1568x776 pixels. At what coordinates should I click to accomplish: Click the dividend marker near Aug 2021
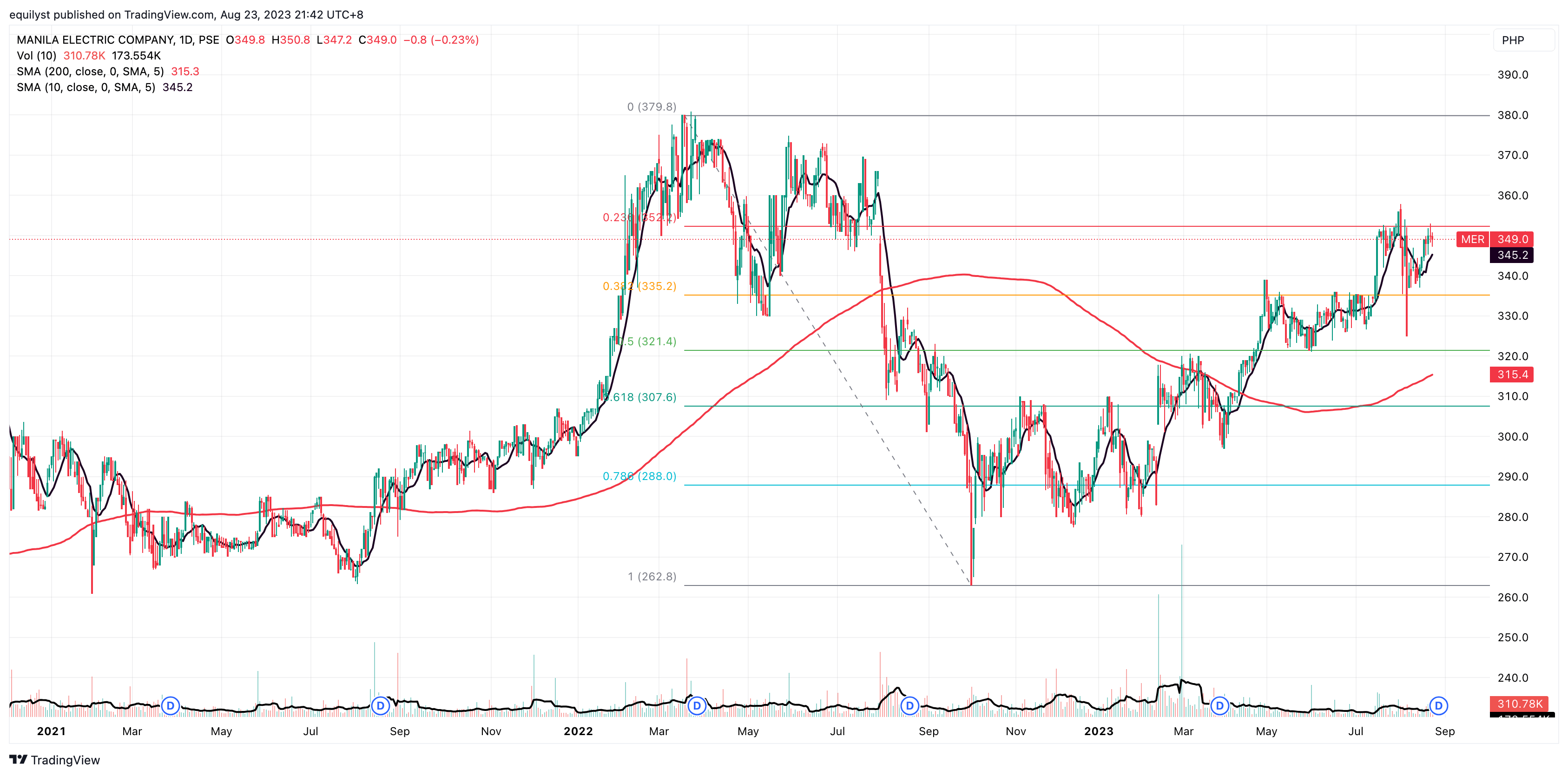(381, 705)
